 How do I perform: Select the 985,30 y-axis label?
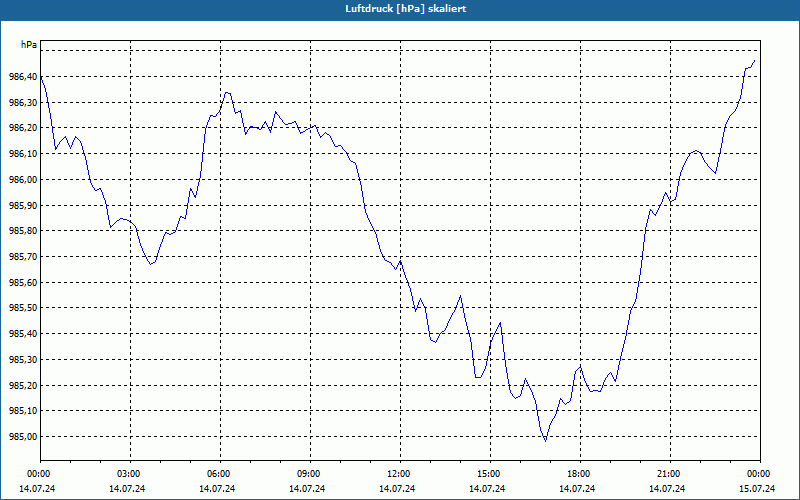(x=23, y=359)
